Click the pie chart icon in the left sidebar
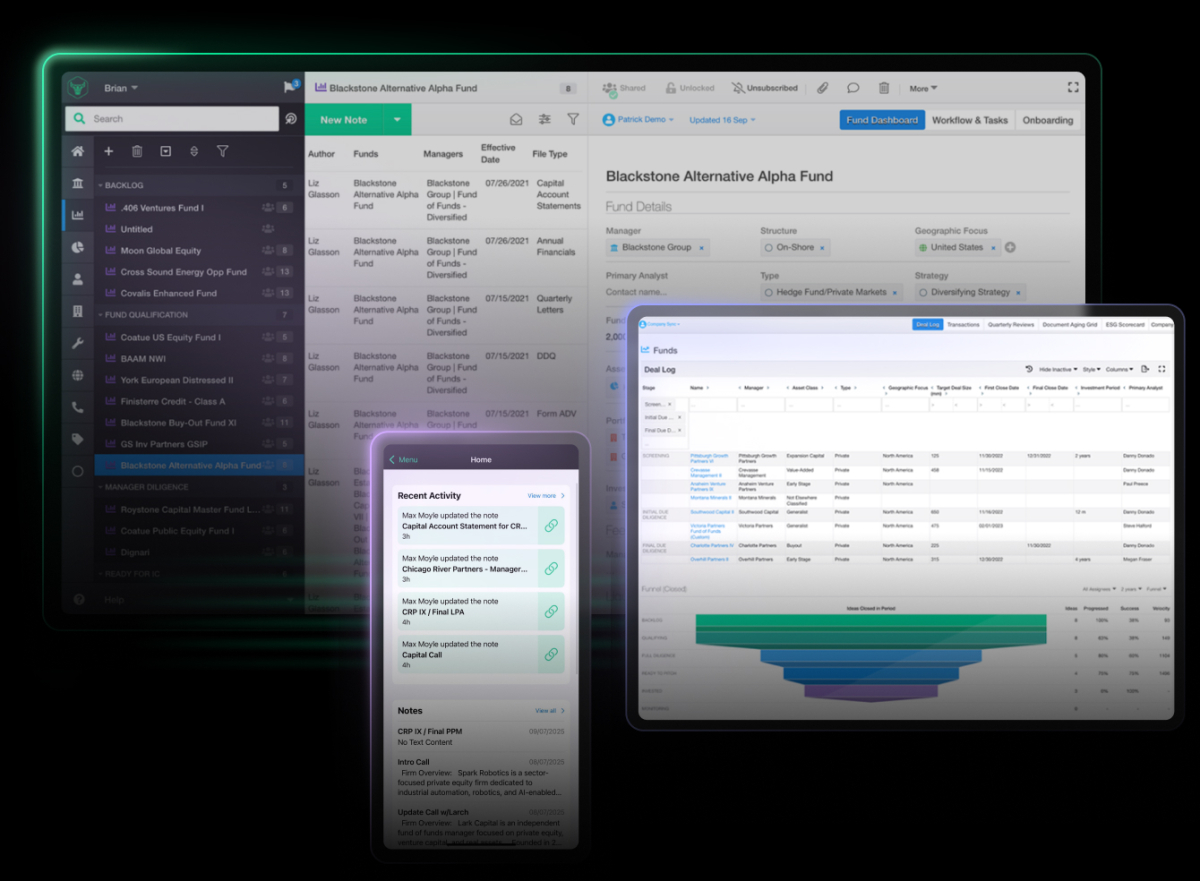The image size is (1200, 881). pos(77,247)
